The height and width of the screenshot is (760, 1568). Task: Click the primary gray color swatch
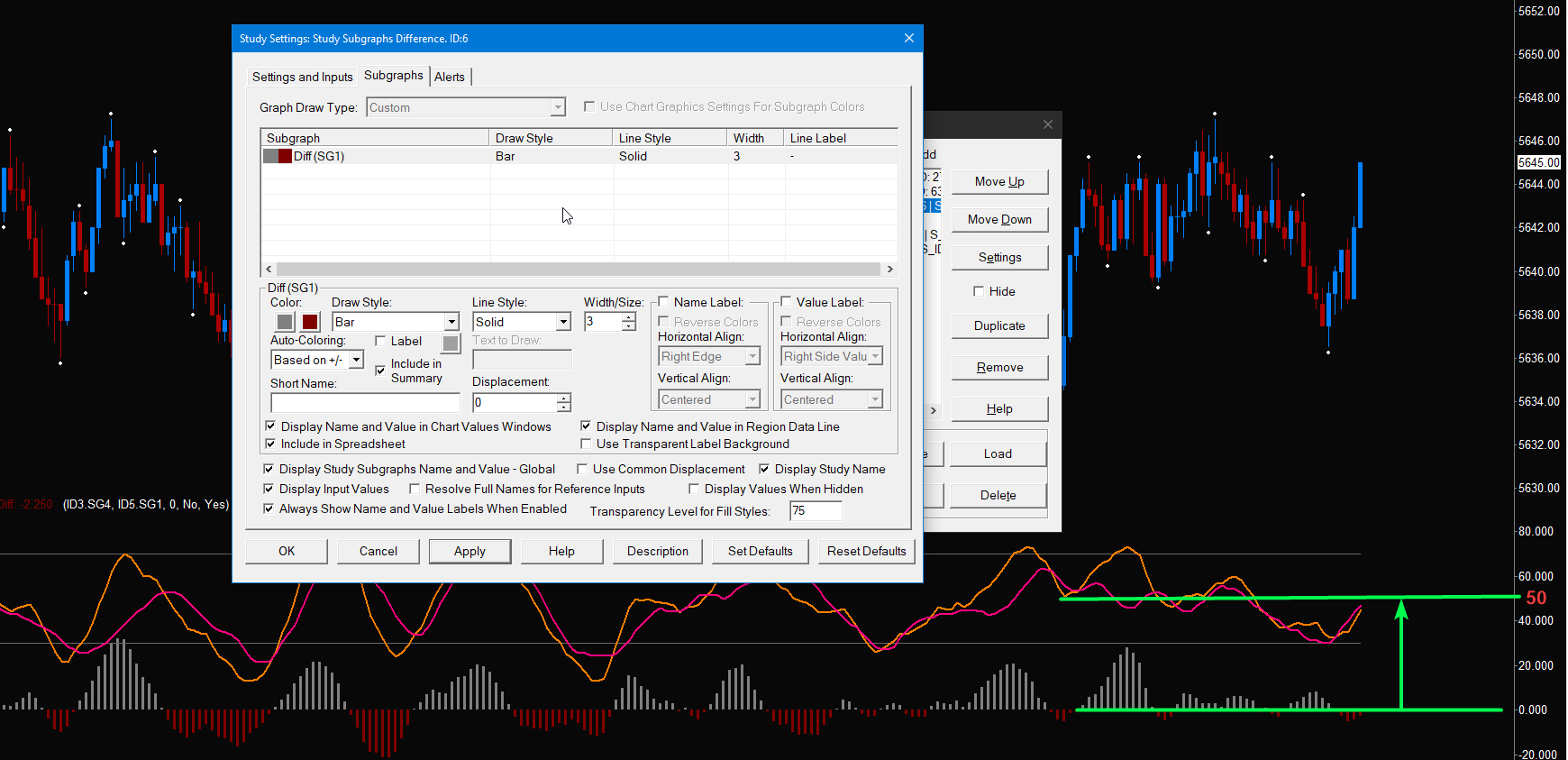[285, 322]
